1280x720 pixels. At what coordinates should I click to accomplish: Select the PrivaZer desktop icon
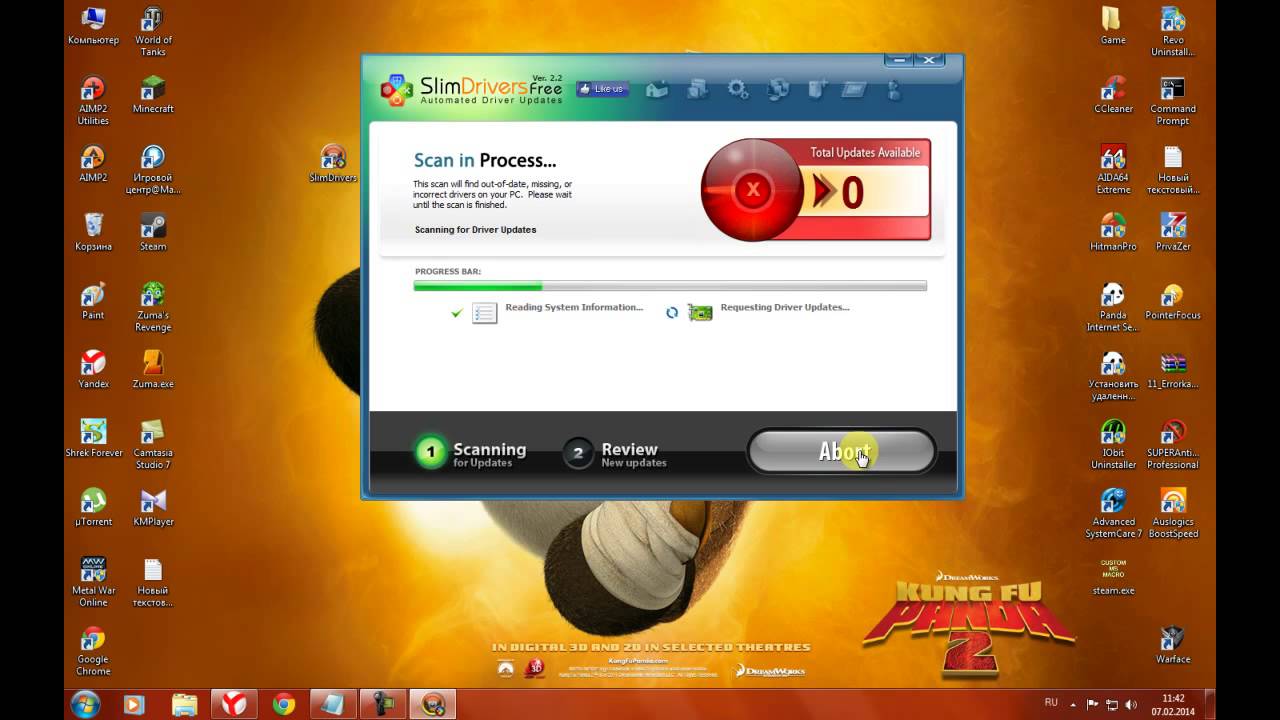(x=1173, y=233)
